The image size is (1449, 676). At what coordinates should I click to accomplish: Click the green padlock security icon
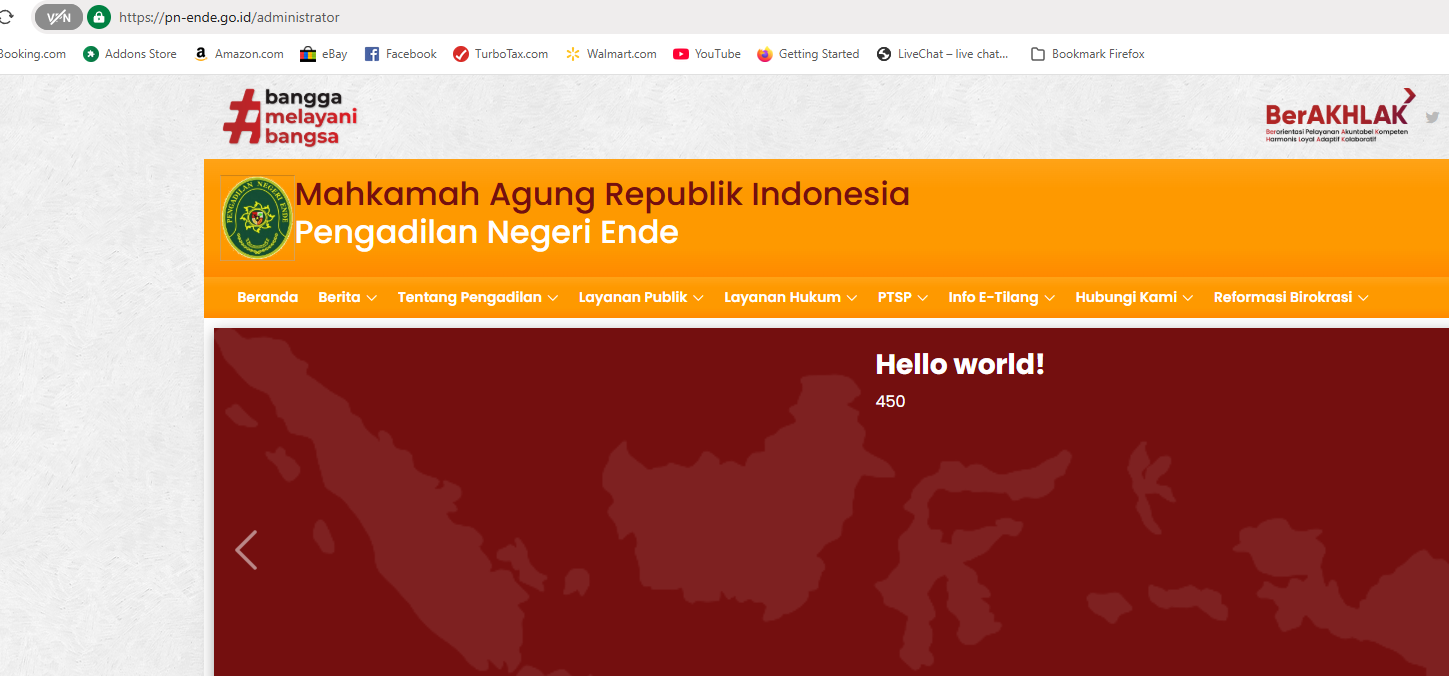tap(98, 17)
